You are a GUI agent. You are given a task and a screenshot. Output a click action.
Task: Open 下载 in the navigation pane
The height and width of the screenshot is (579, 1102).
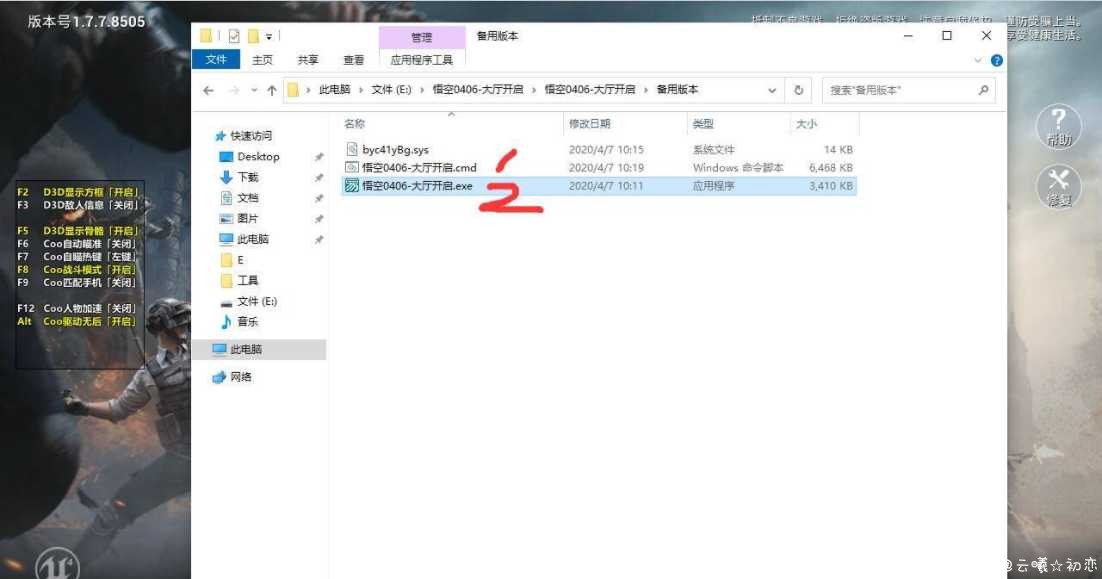247,177
